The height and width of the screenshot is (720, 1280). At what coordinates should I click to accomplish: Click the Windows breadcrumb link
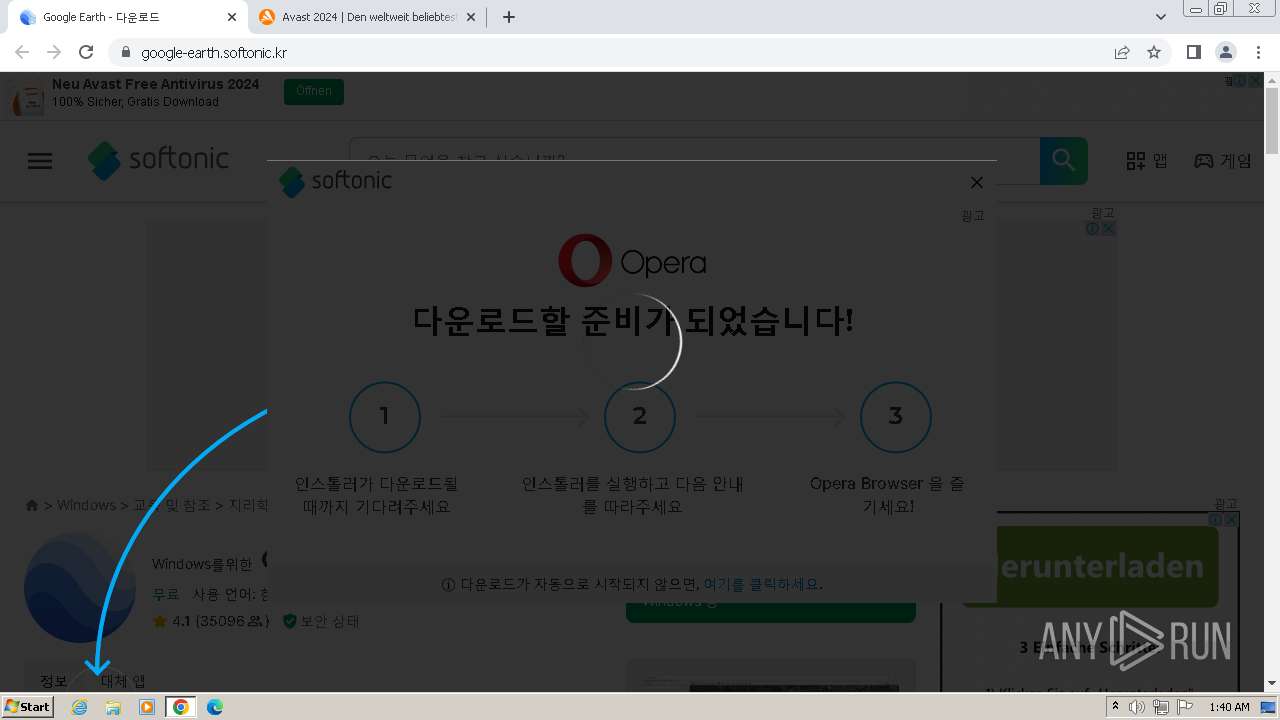[x=86, y=505]
